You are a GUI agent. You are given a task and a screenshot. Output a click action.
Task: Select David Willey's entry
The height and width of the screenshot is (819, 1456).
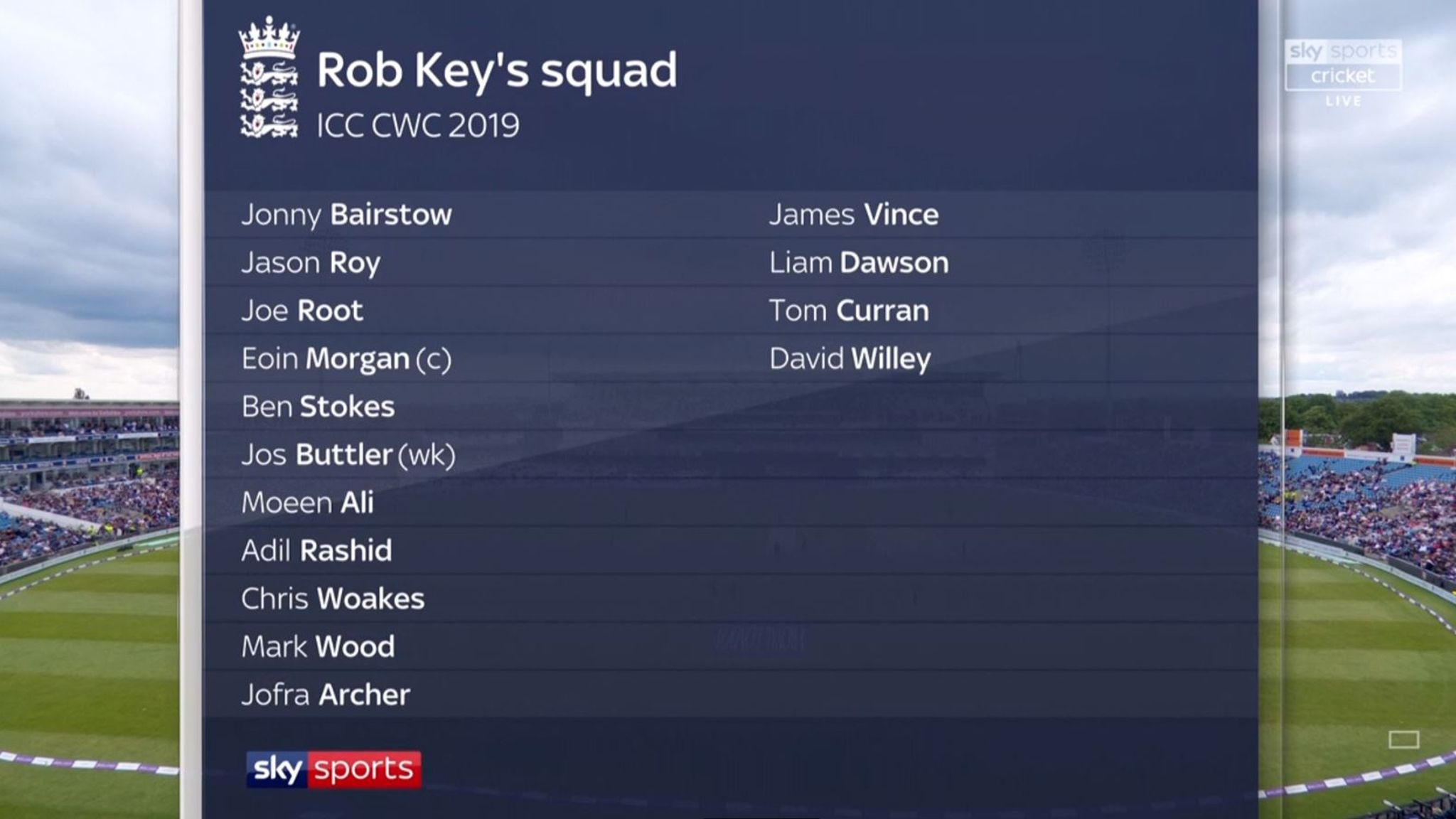pyautogui.click(x=850, y=359)
